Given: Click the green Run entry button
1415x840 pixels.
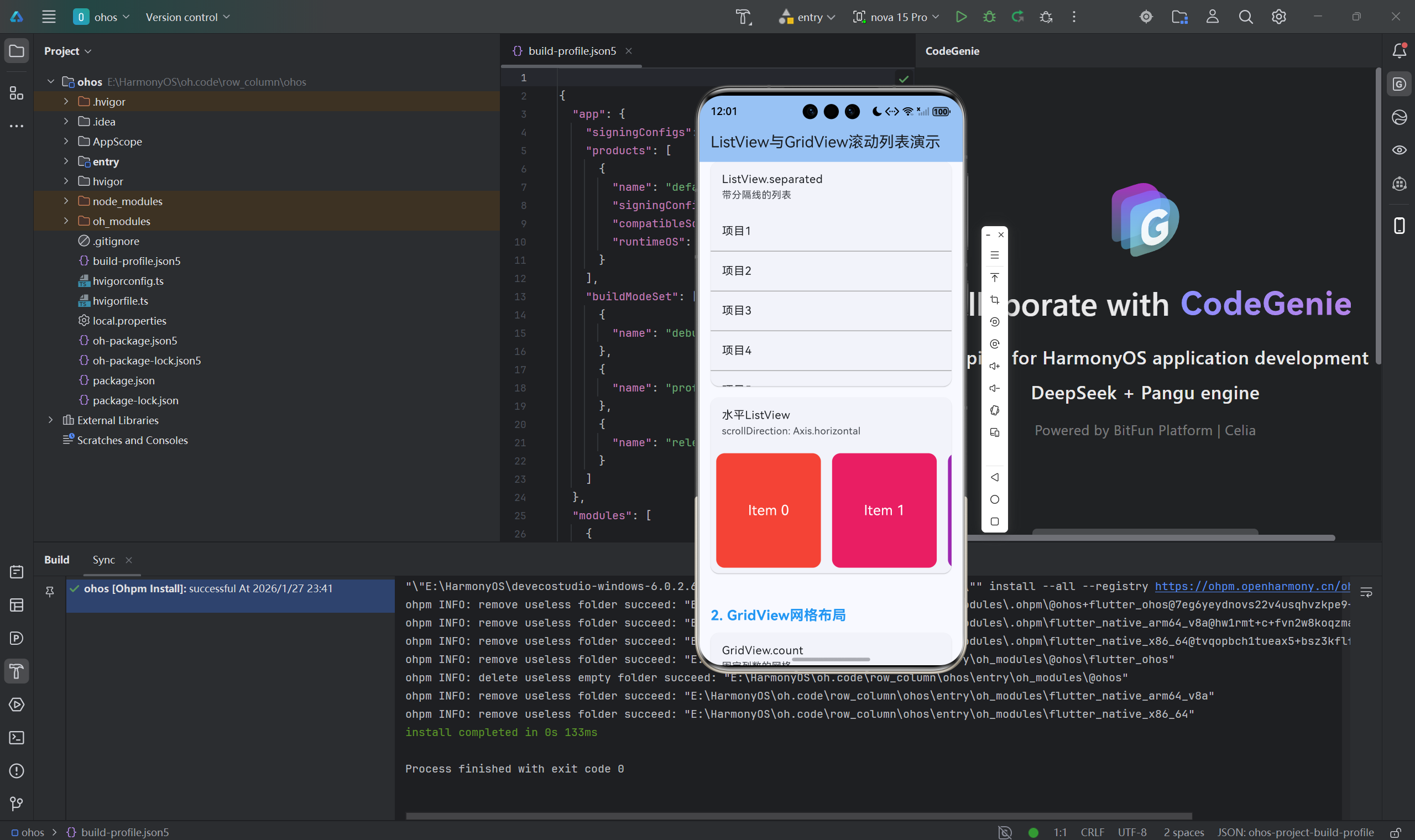Looking at the screenshot, I should (x=960, y=17).
